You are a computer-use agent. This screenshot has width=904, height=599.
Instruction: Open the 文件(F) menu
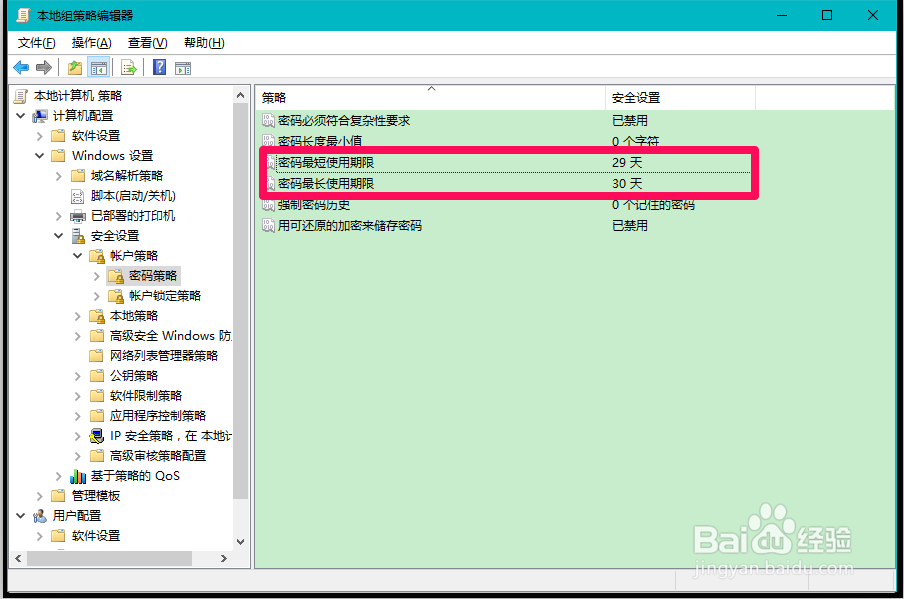pos(36,42)
